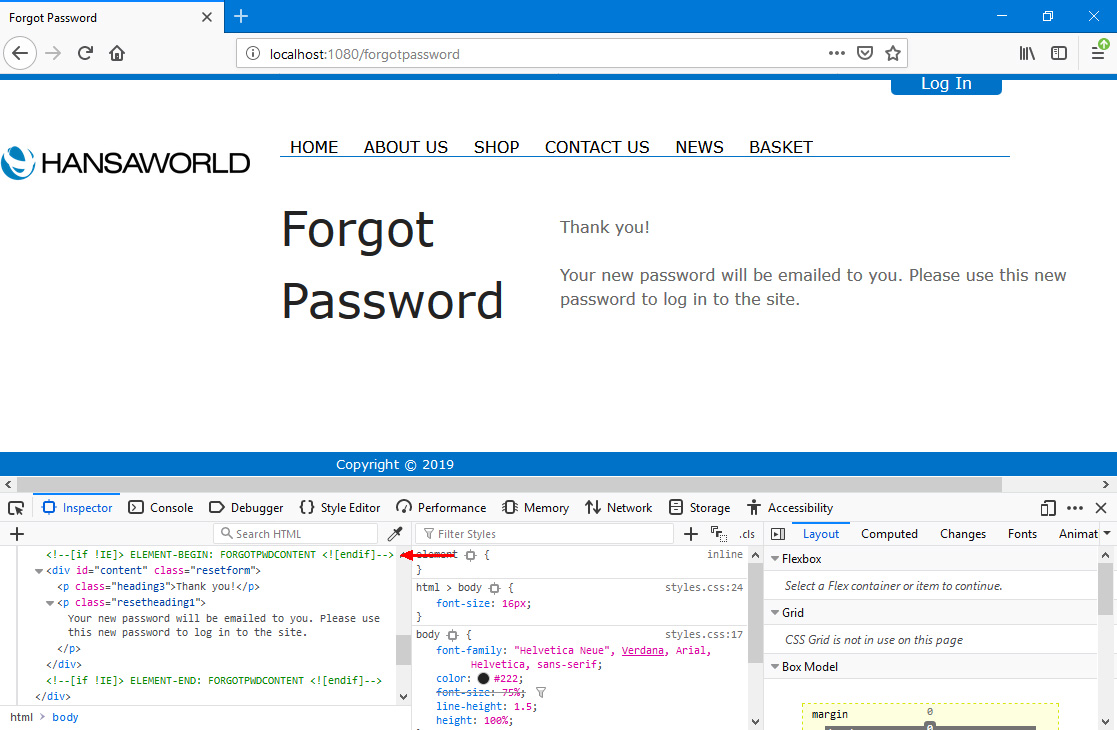
Task: Click the HansaWorld logo
Action: pyautogui.click(x=125, y=163)
